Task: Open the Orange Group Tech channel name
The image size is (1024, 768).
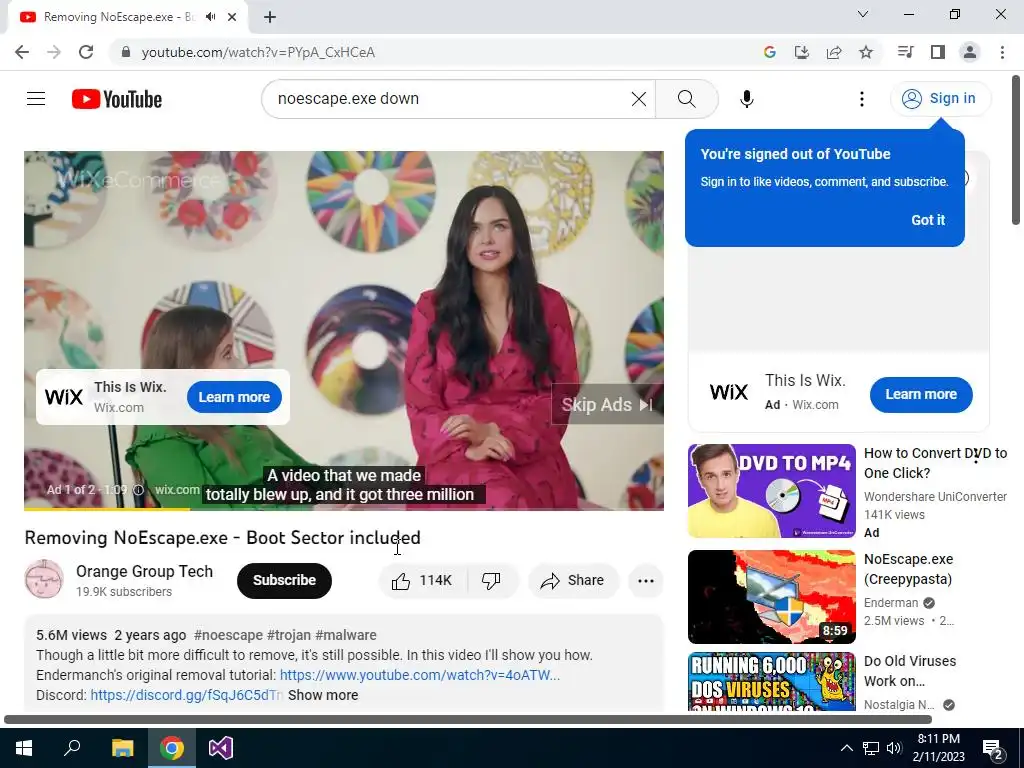Action: [144, 571]
